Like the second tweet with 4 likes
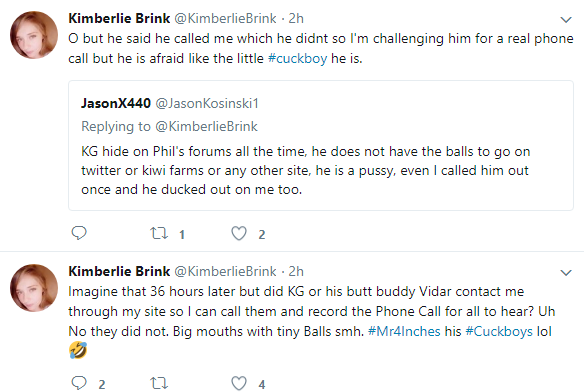The width and height of the screenshot is (584, 392). [x=239, y=383]
